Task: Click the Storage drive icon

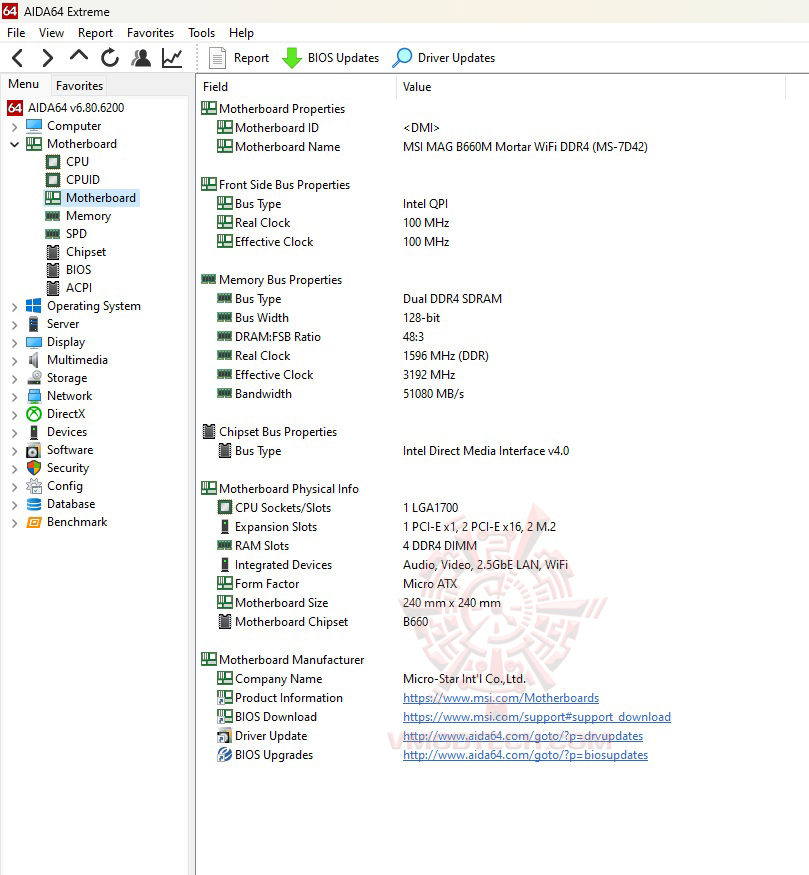Action: tap(34, 378)
